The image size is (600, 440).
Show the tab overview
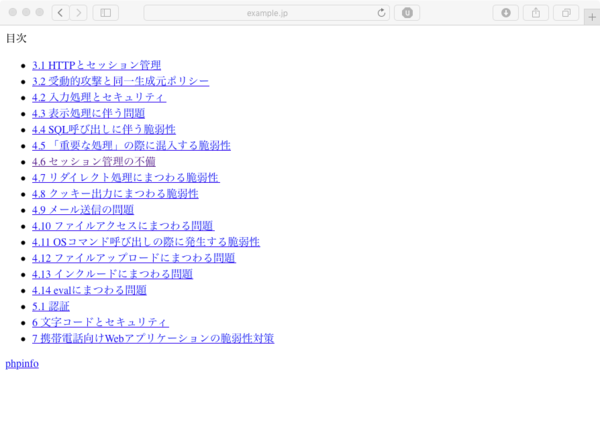[x=566, y=13]
